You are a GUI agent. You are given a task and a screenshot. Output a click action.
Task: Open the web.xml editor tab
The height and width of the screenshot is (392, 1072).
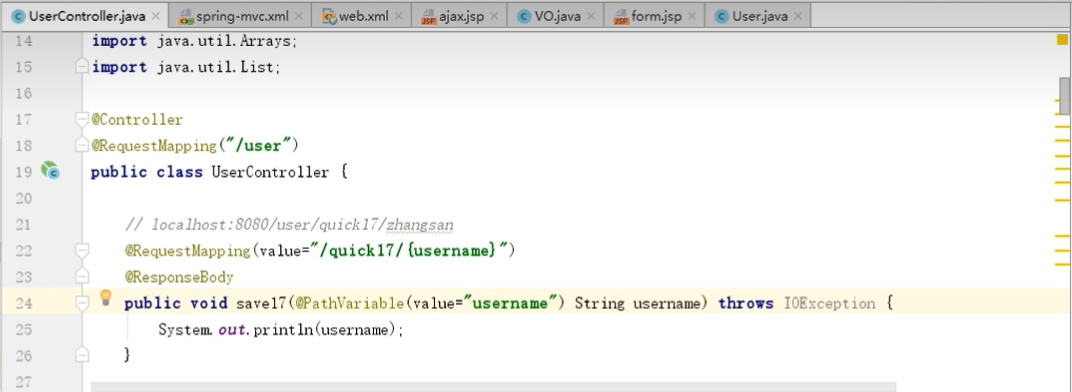362,15
